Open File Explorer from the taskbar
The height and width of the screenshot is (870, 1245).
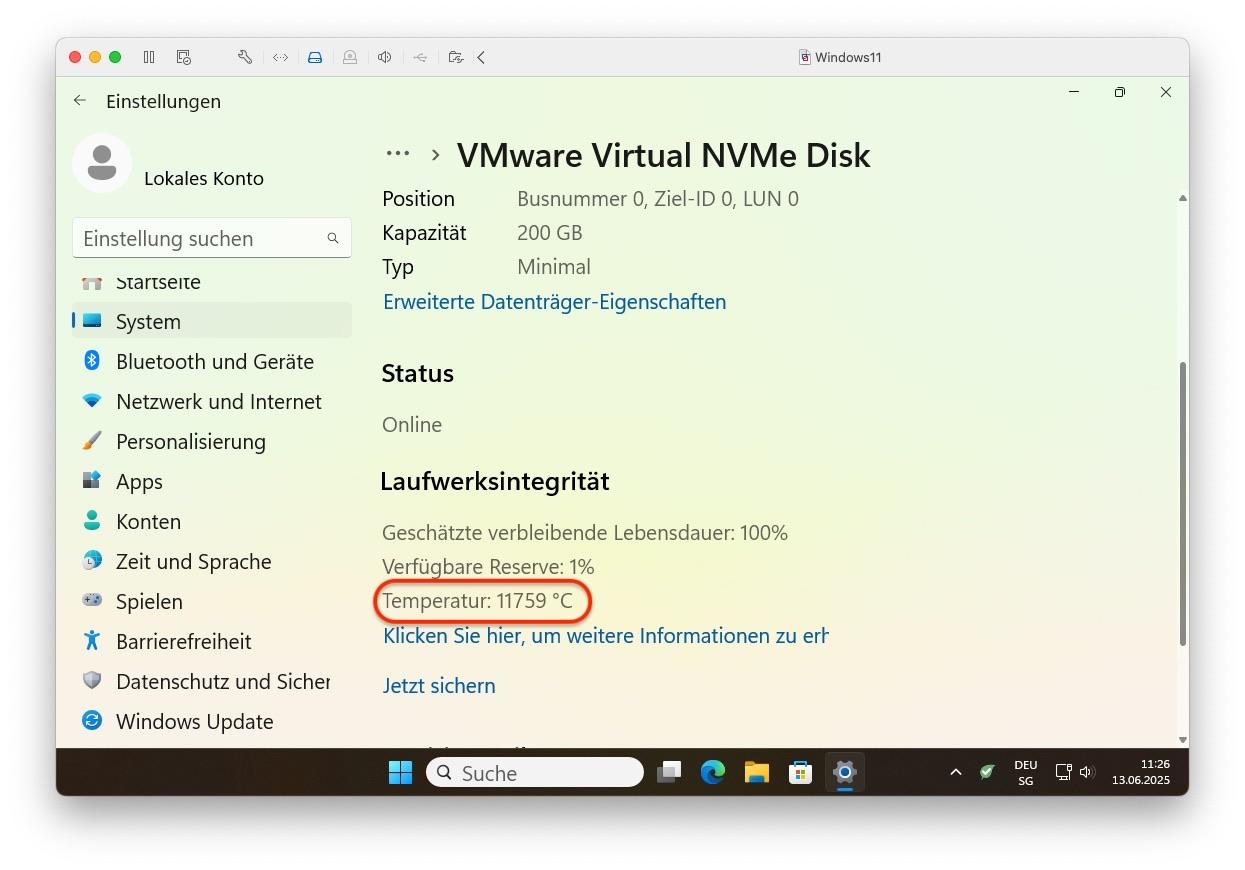coord(756,772)
